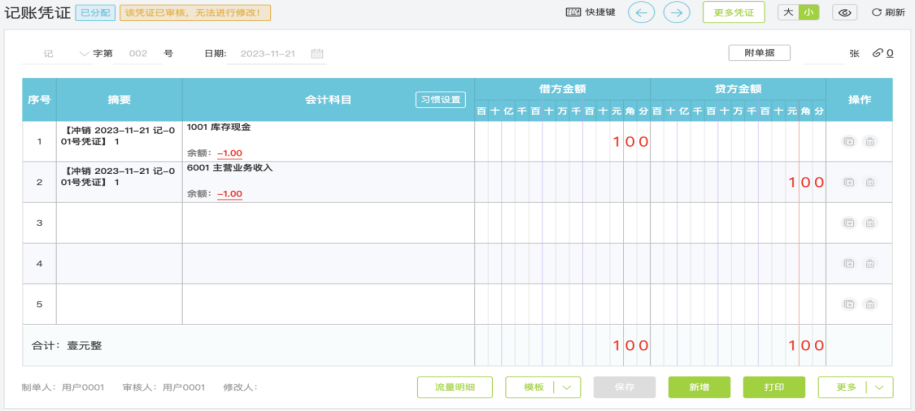Click the attachment paperclip link icon
The width and height of the screenshot is (915, 411).
[x=878, y=53]
